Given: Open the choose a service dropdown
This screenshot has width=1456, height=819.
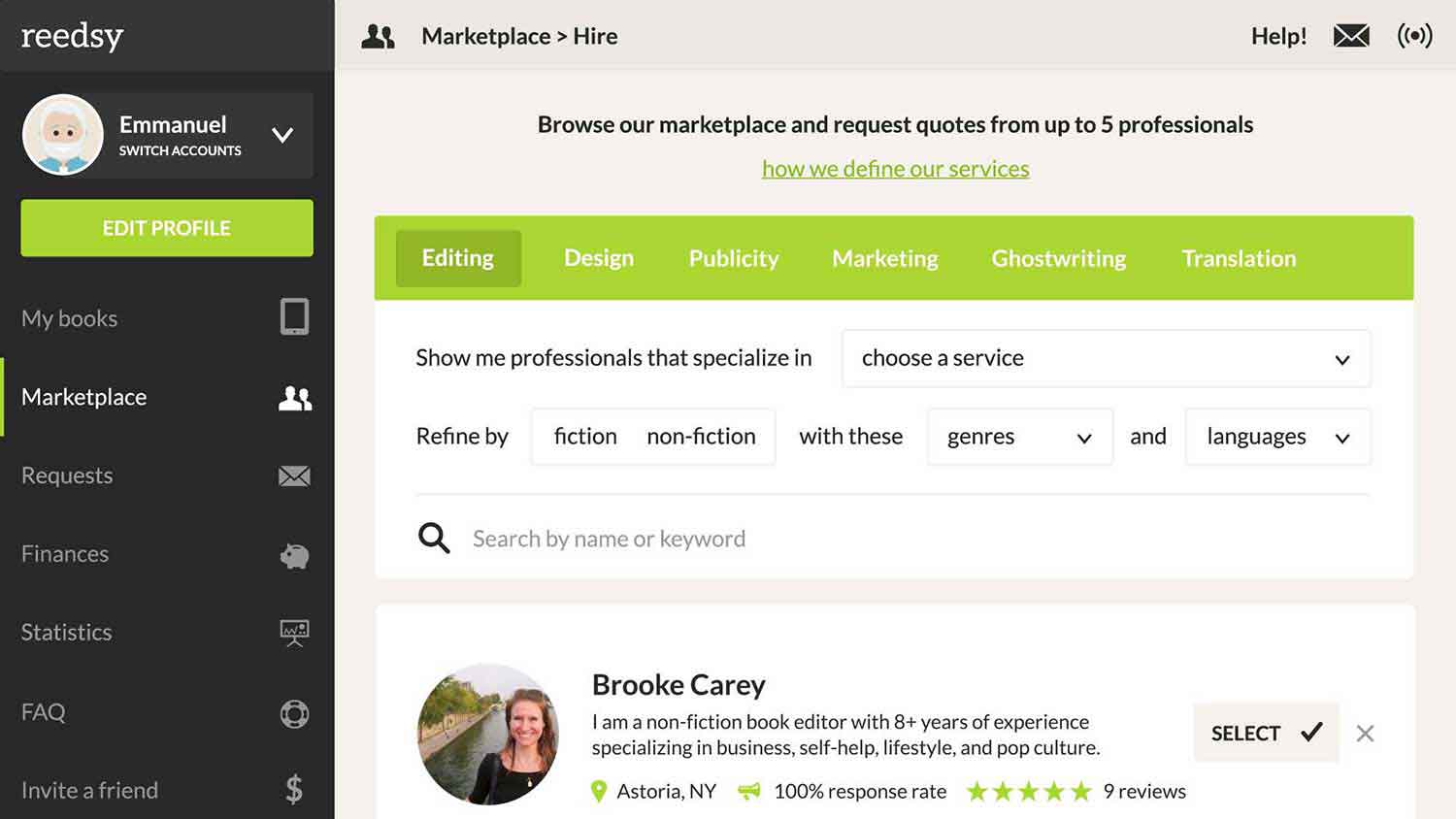Looking at the screenshot, I should pyautogui.click(x=1106, y=358).
